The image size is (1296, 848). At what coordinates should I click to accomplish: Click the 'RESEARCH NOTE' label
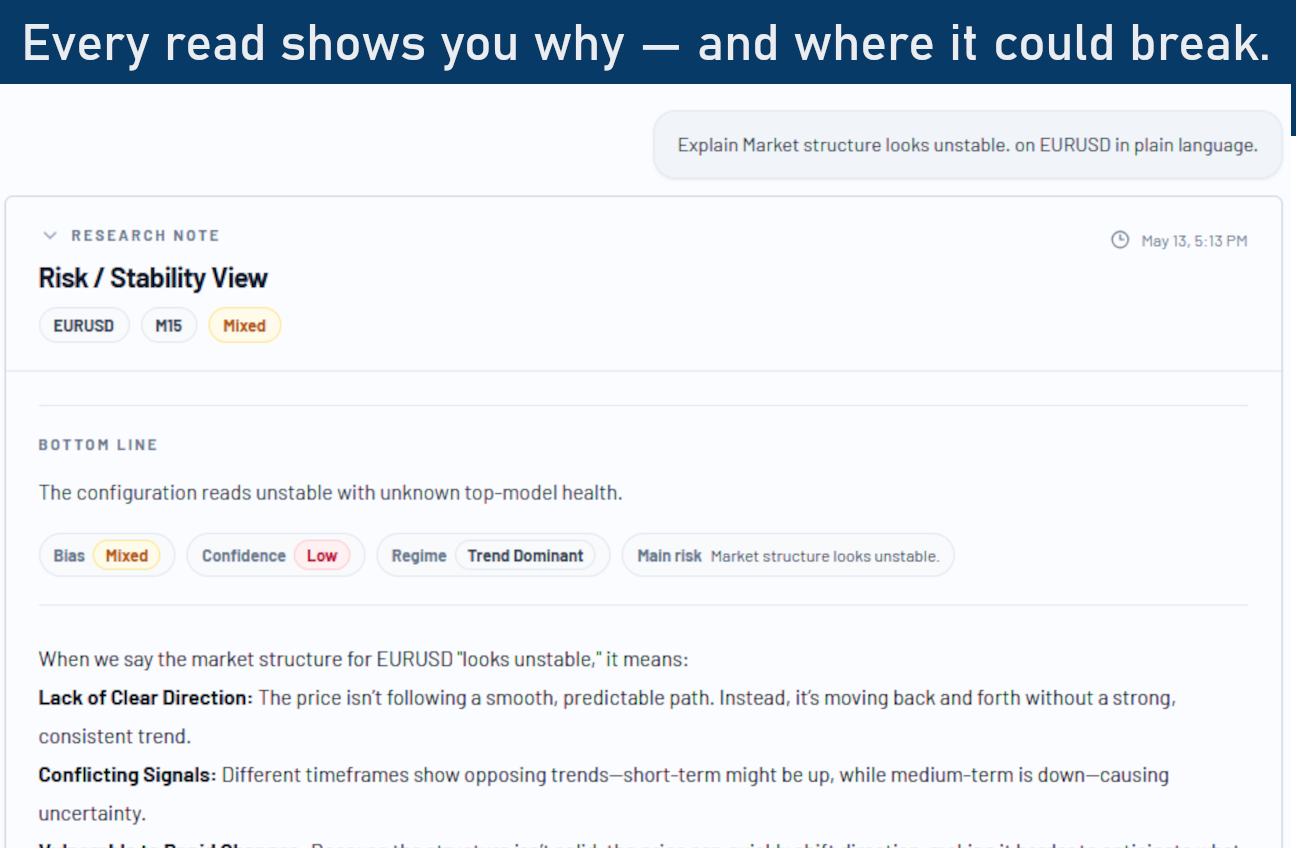click(145, 236)
